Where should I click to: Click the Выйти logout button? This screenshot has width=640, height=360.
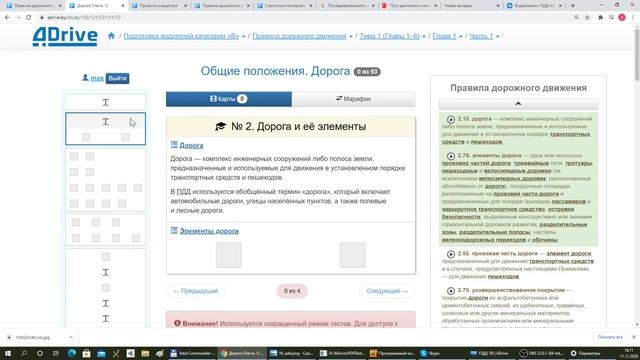point(118,78)
